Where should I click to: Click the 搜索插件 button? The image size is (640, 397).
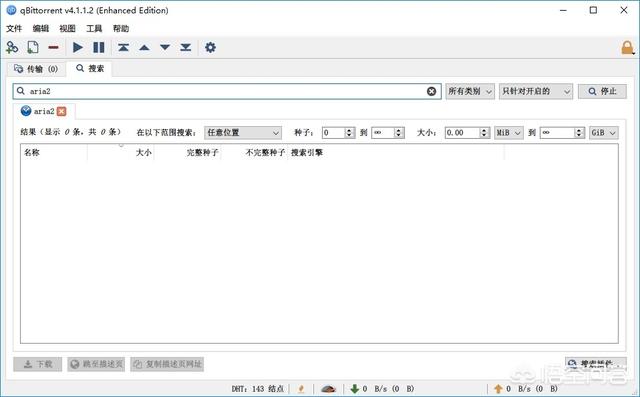596,363
